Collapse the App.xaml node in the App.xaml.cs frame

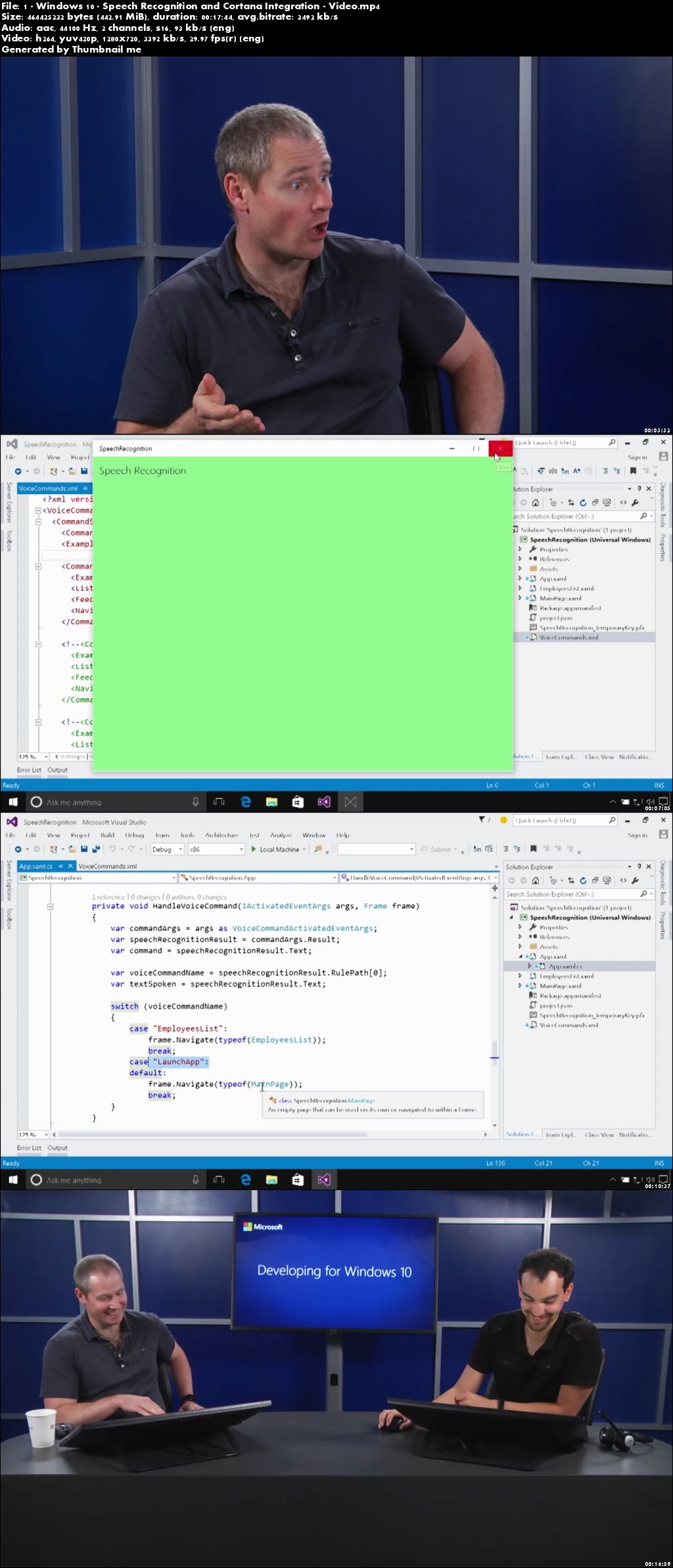pyautogui.click(x=520, y=957)
